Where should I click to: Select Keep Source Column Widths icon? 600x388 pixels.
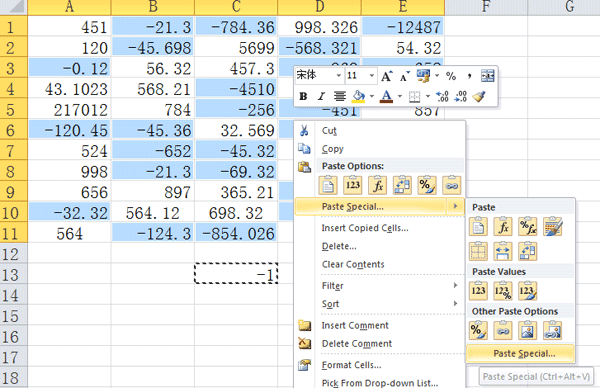click(x=503, y=251)
